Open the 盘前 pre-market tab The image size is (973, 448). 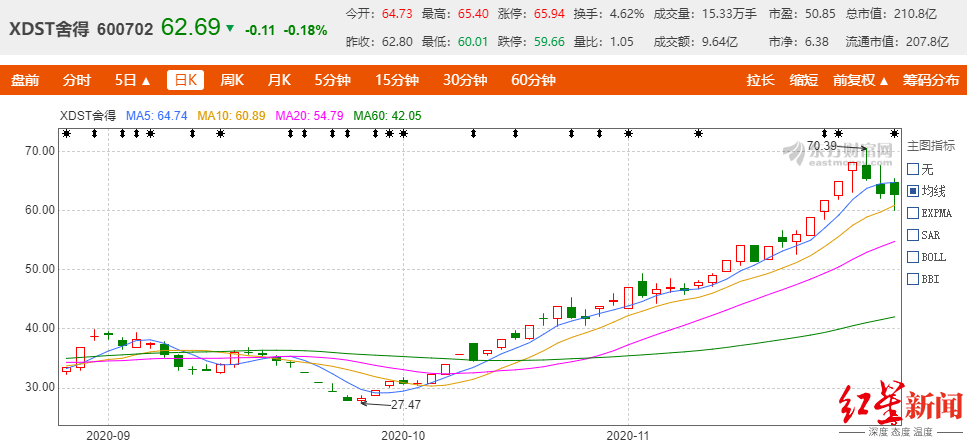[25, 80]
